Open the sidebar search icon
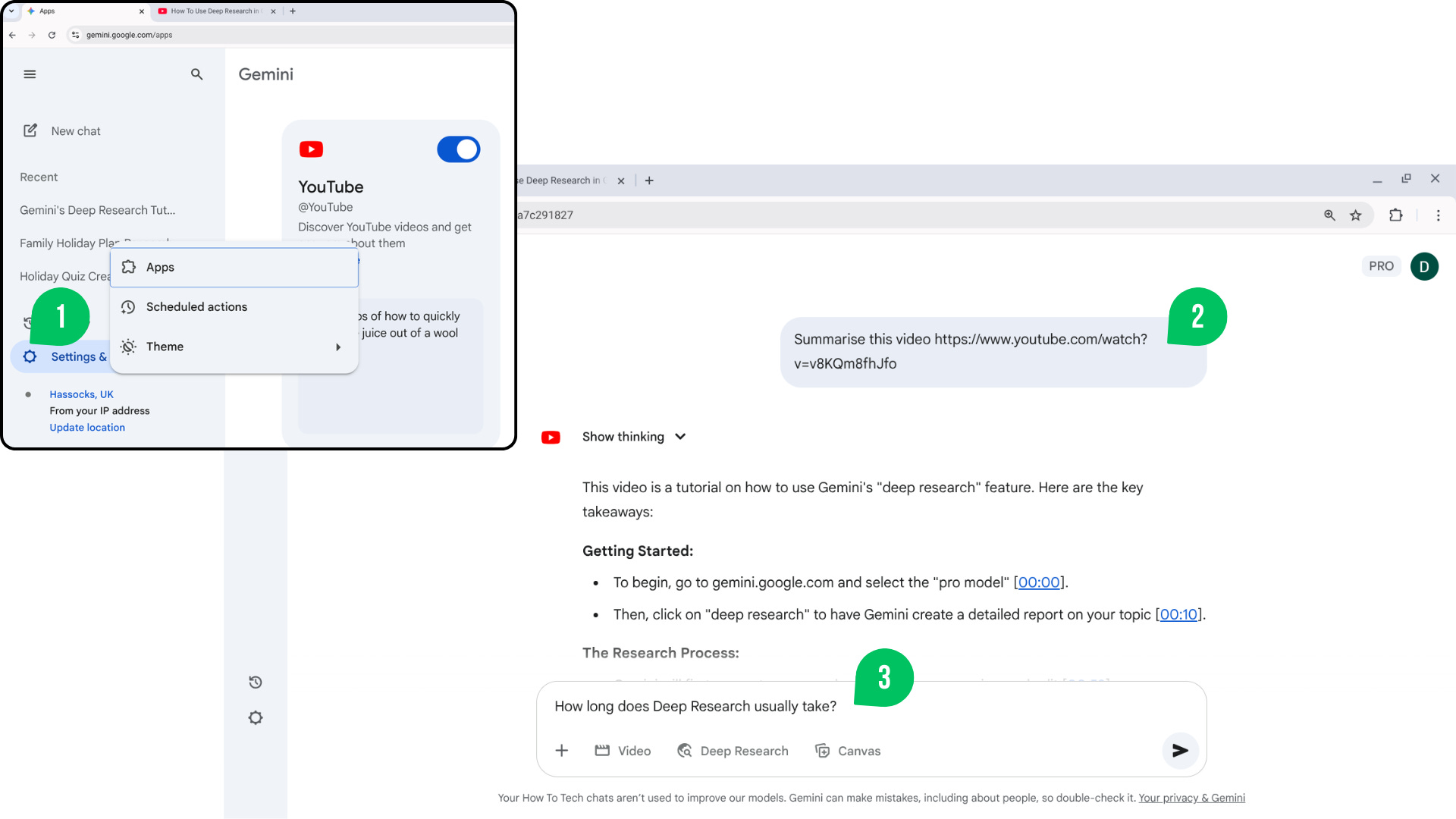Image resolution: width=1456 pixels, height=819 pixels. point(196,74)
